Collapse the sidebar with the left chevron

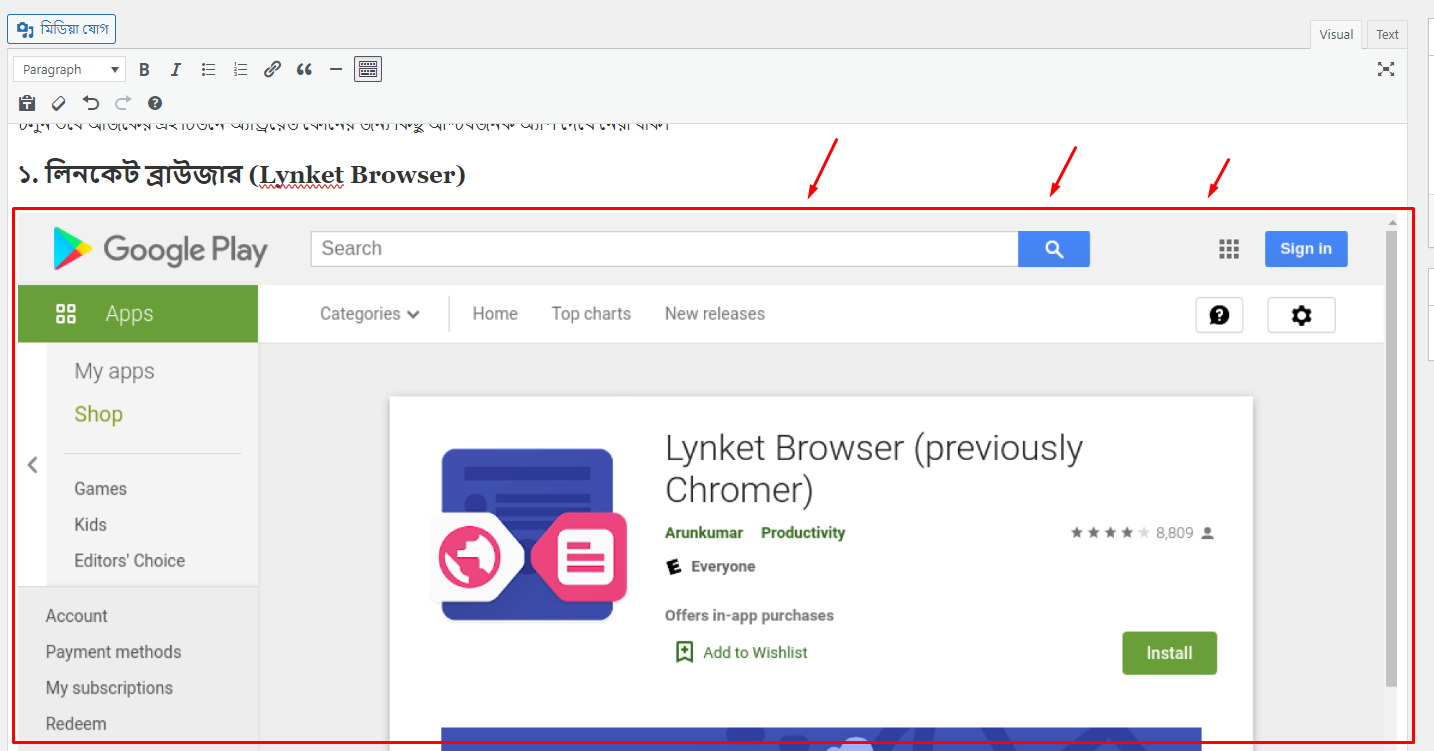(x=32, y=465)
